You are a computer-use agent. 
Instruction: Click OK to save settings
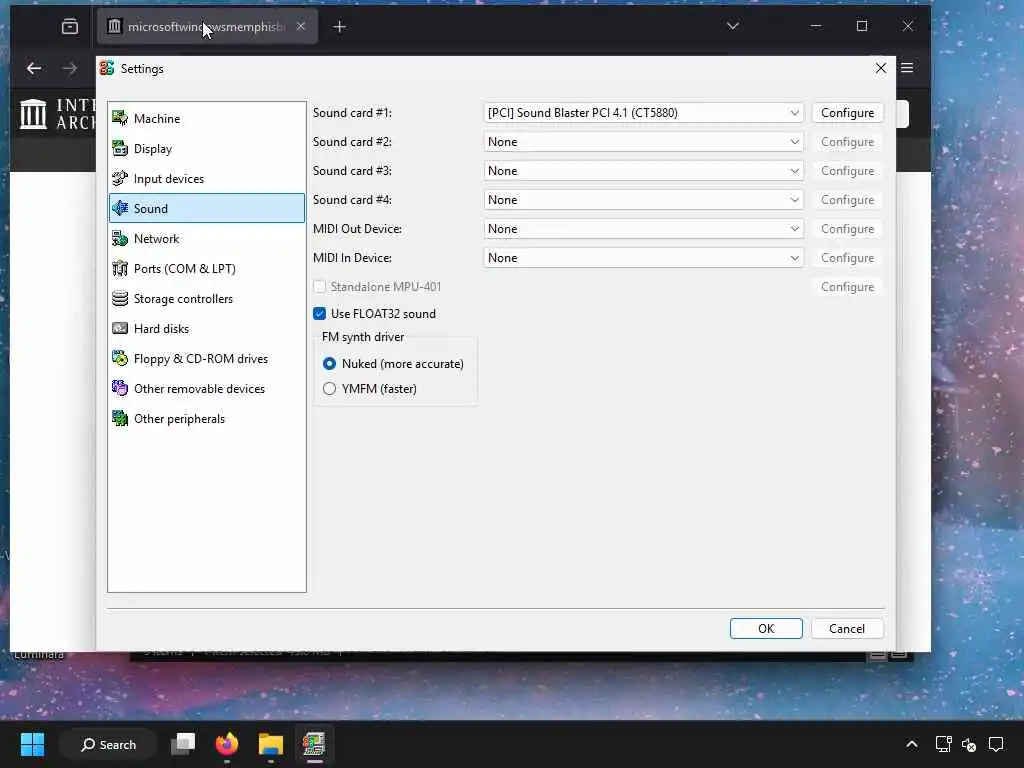pos(766,628)
